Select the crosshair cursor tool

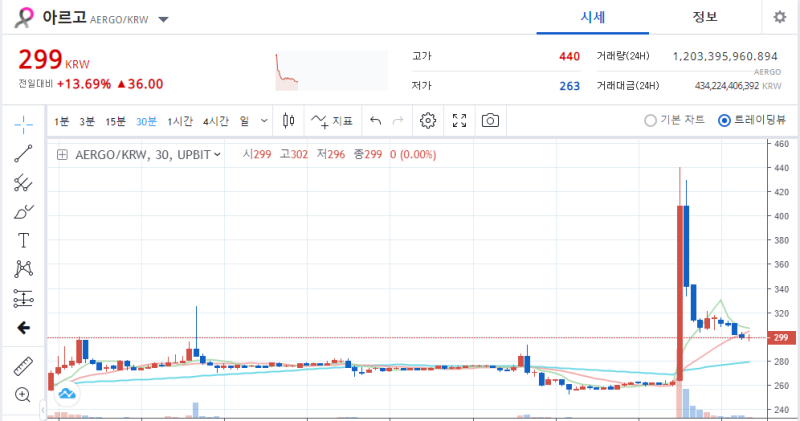click(x=23, y=124)
